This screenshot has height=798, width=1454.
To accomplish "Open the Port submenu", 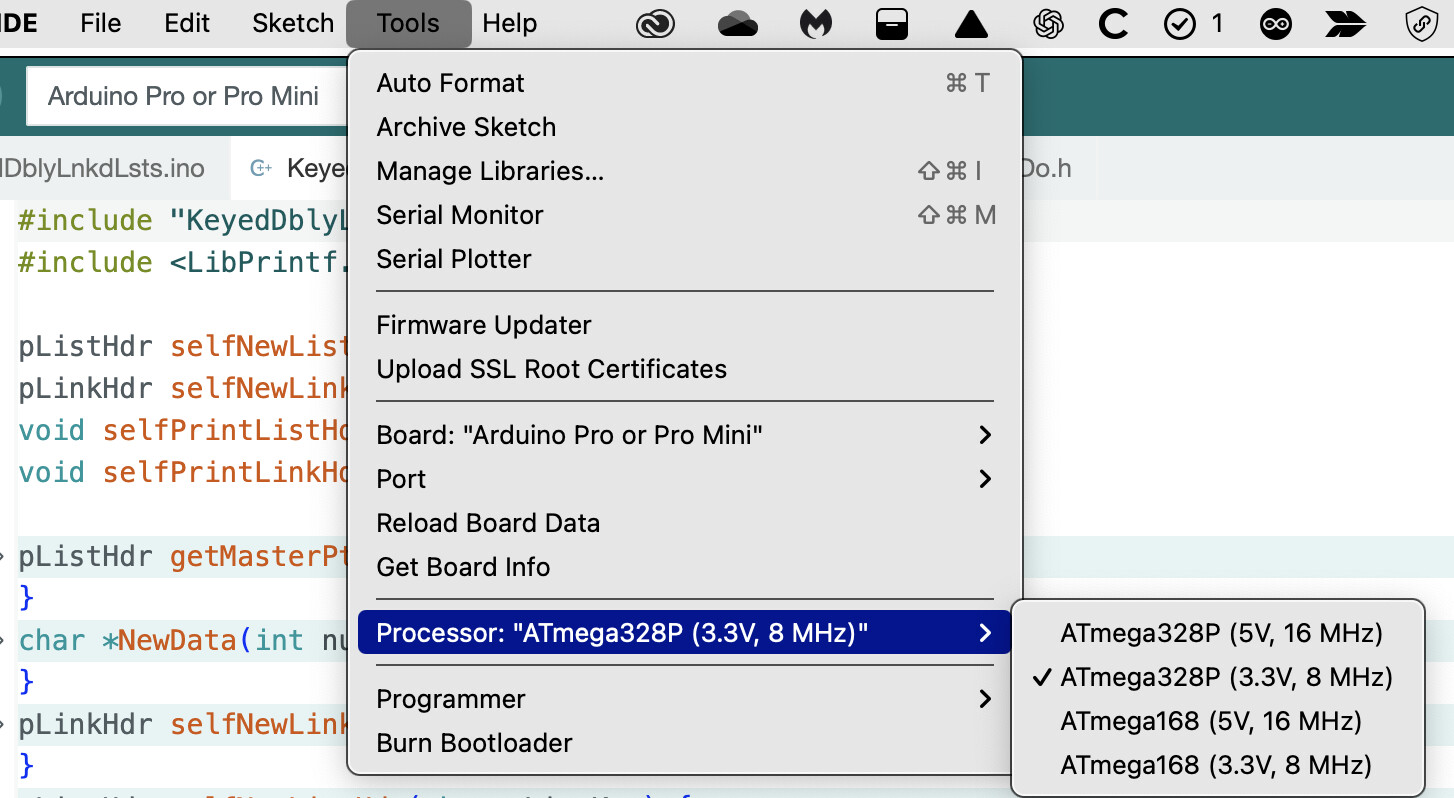I will pos(401,479).
